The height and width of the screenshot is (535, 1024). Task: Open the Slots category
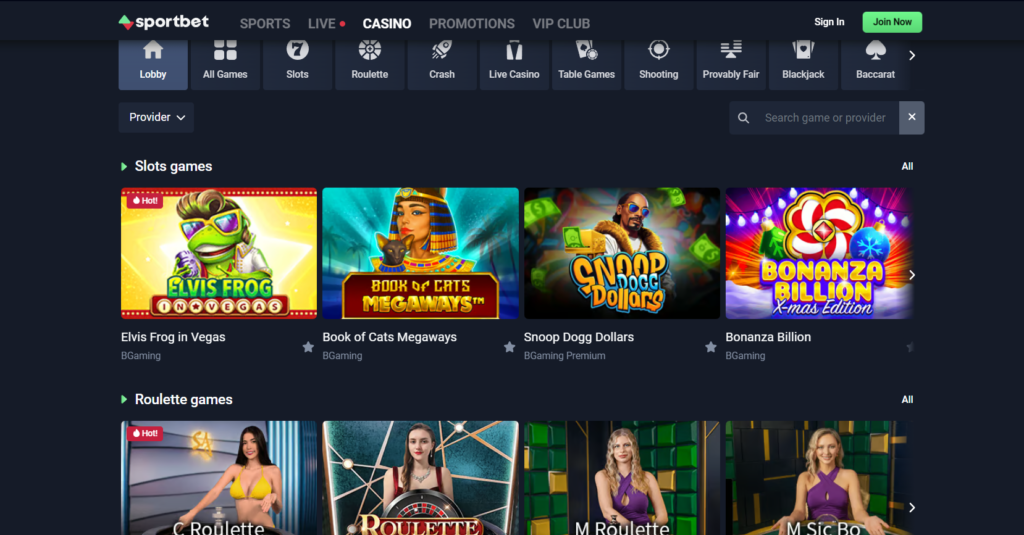(297, 64)
